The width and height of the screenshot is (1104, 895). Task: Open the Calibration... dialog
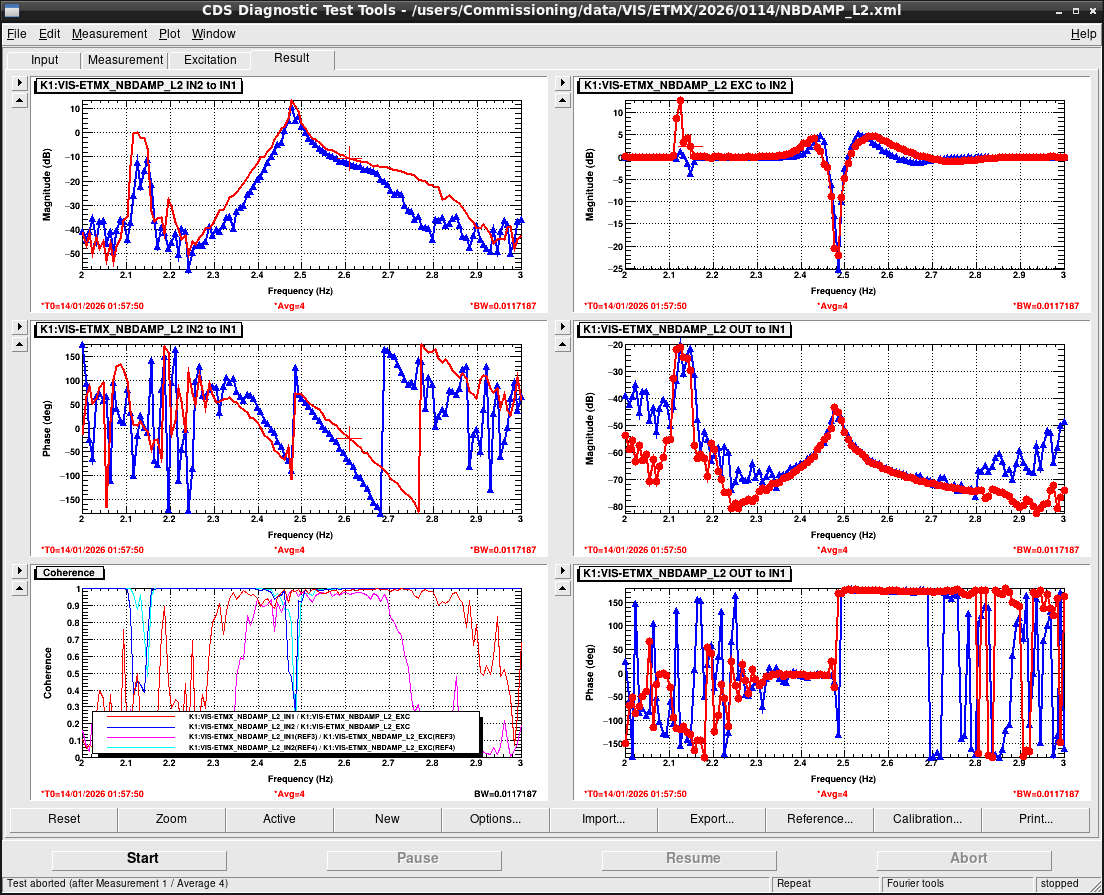pos(927,819)
